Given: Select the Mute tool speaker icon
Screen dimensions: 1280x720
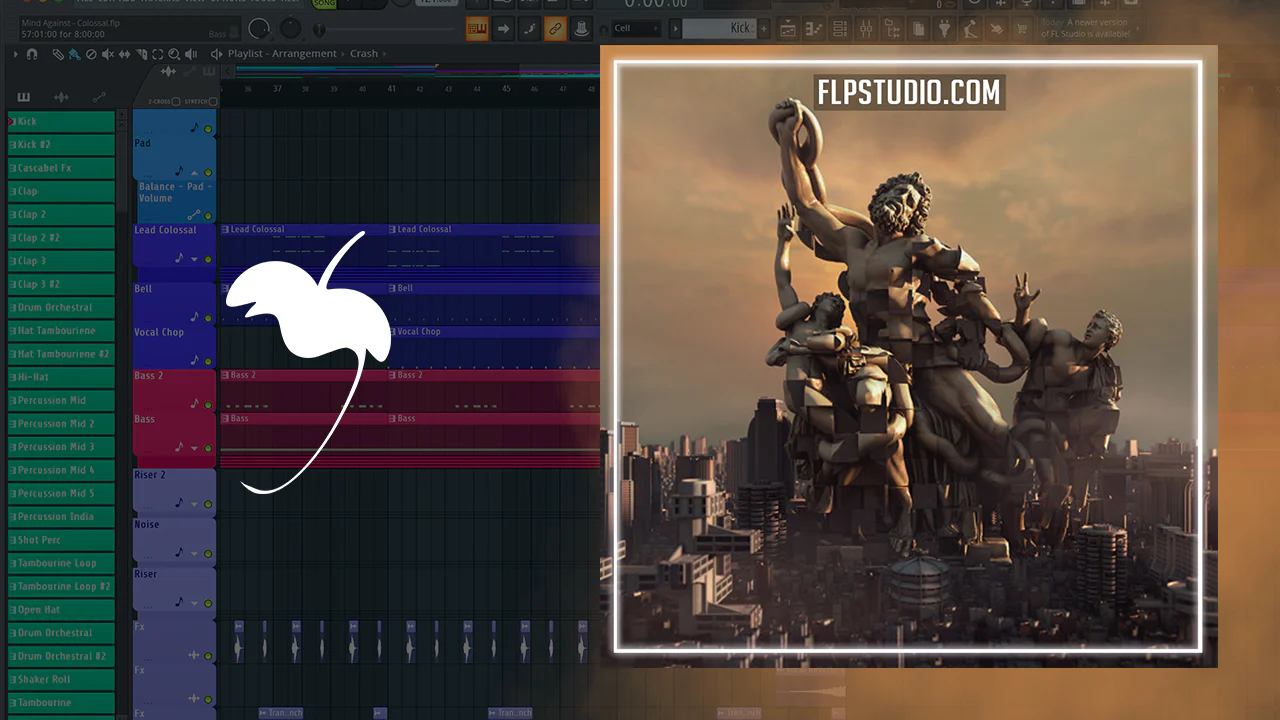Looking at the screenshot, I should (108, 54).
